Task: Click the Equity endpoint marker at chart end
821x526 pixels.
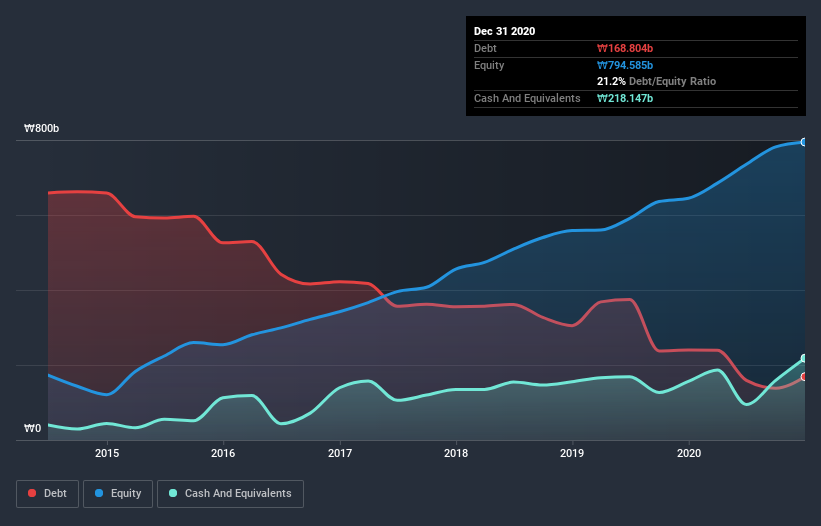Action: pyautogui.click(x=804, y=142)
